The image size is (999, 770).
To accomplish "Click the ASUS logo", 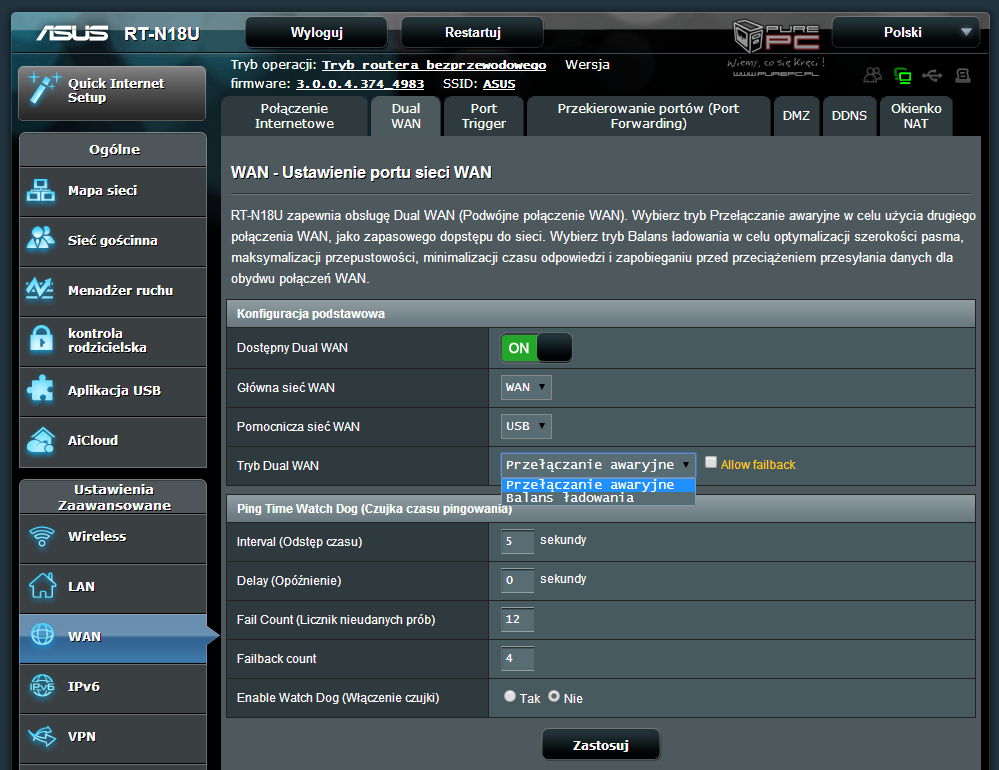I will [72, 32].
